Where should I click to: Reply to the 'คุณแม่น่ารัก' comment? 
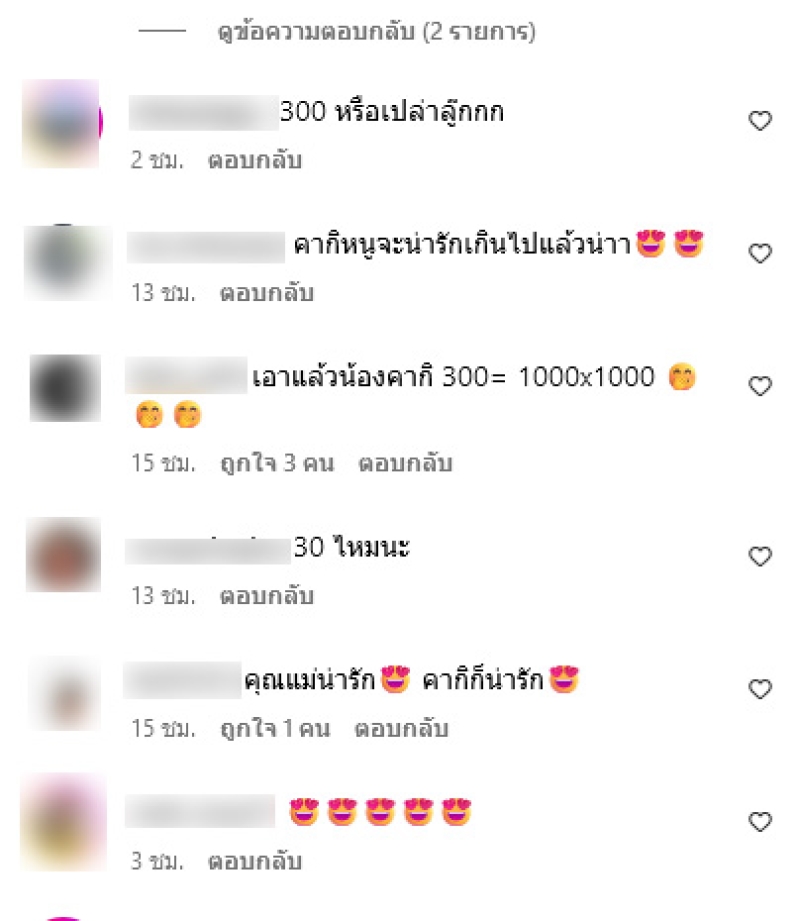402,728
